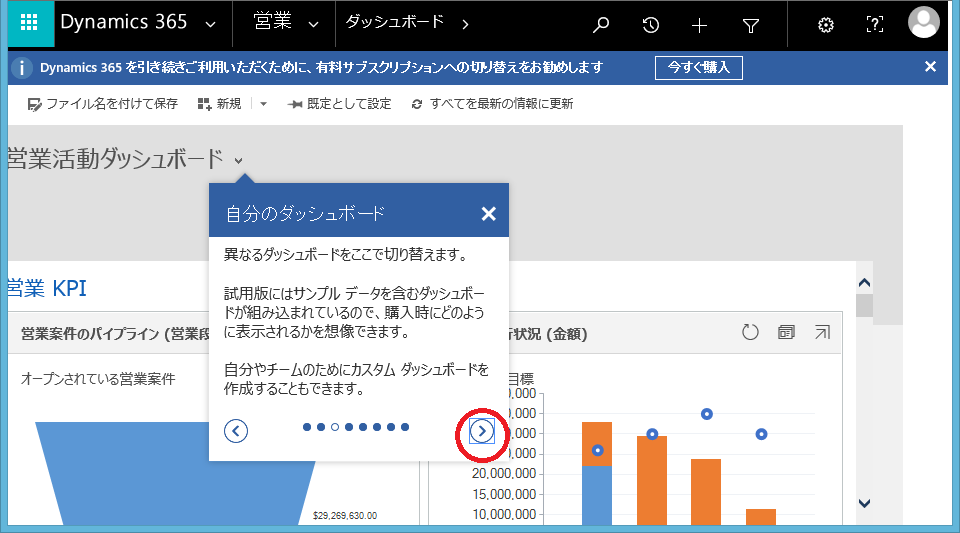Click the $29,269,630.00 funnel value
Viewport: 960px width, 533px height.
click(345, 515)
